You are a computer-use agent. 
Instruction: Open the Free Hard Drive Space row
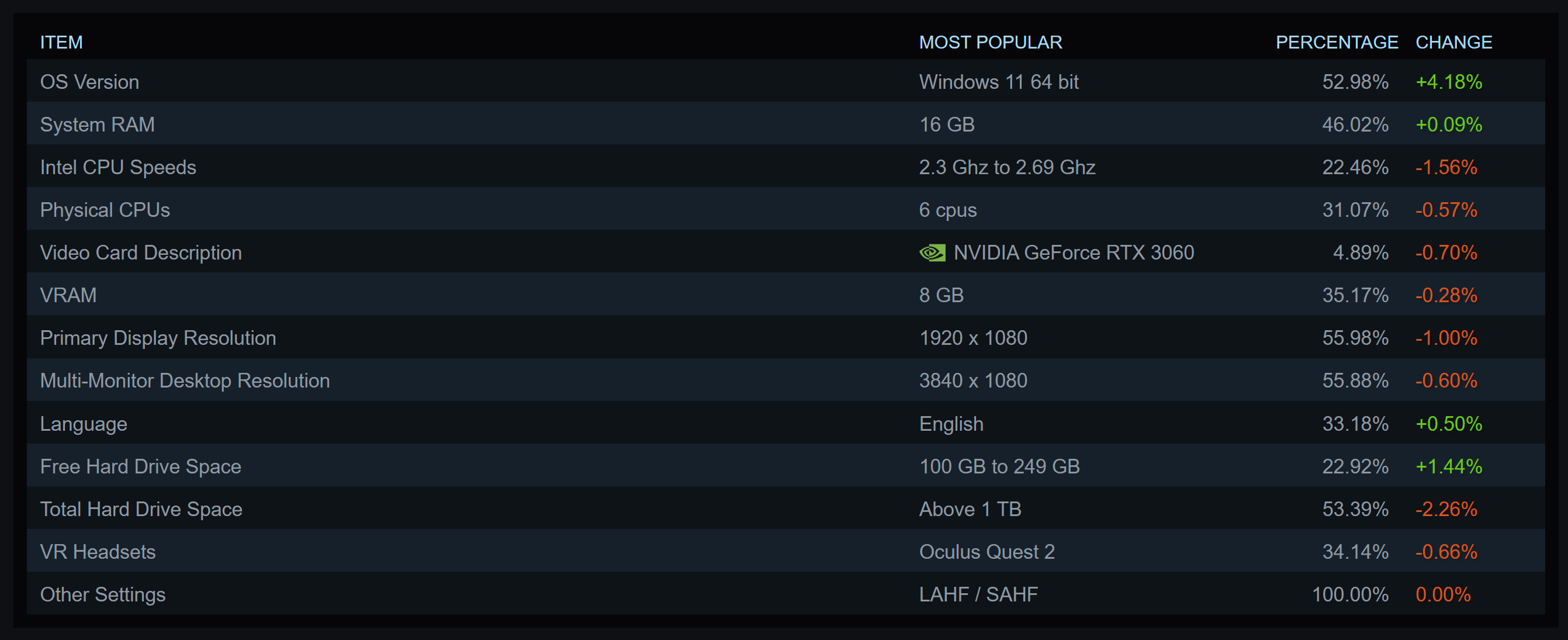click(x=141, y=466)
